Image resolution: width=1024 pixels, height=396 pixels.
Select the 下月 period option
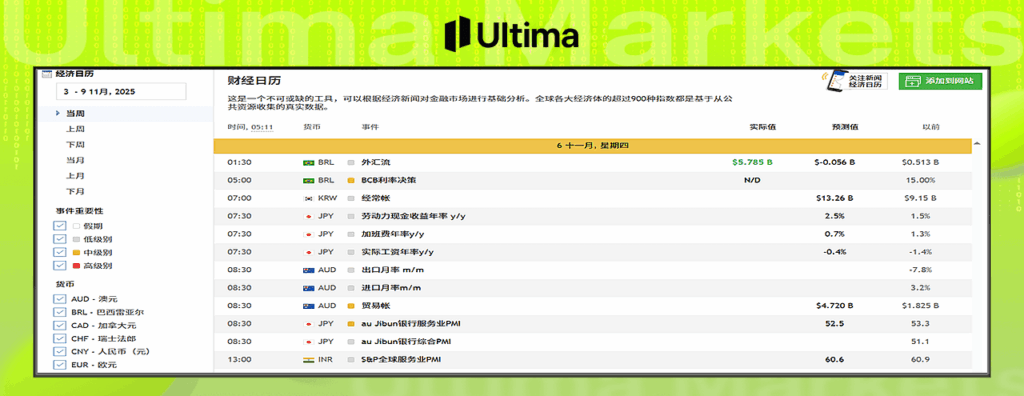point(75,191)
